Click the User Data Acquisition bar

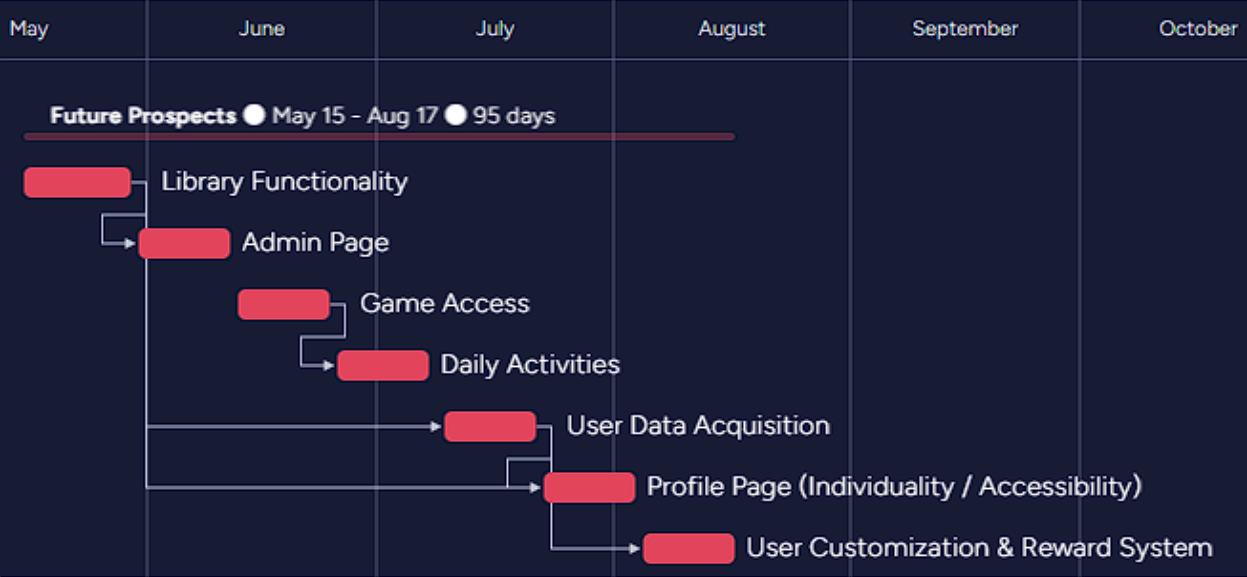(x=490, y=426)
